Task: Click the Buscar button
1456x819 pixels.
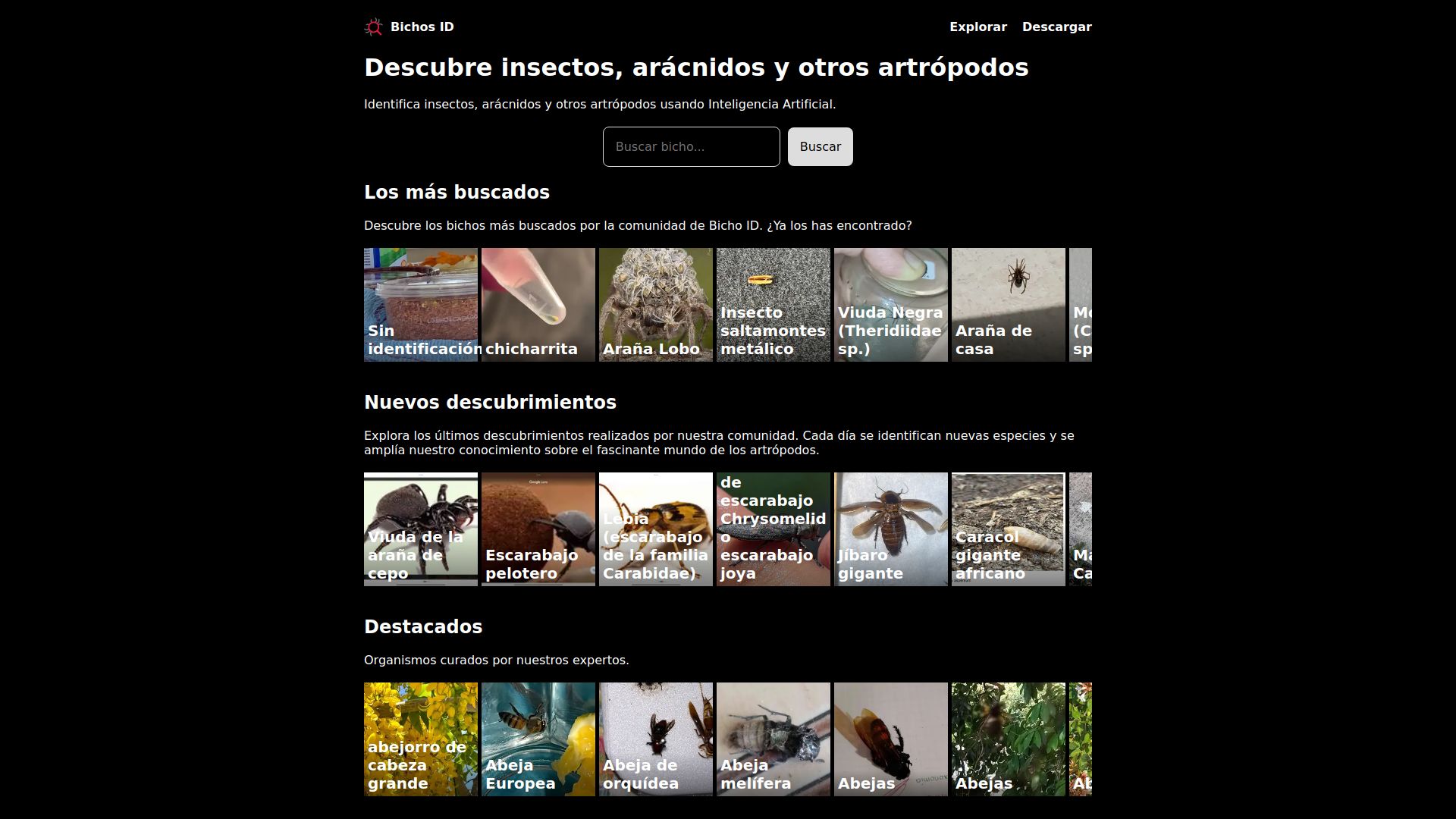Action: pyautogui.click(x=821, y=146)
